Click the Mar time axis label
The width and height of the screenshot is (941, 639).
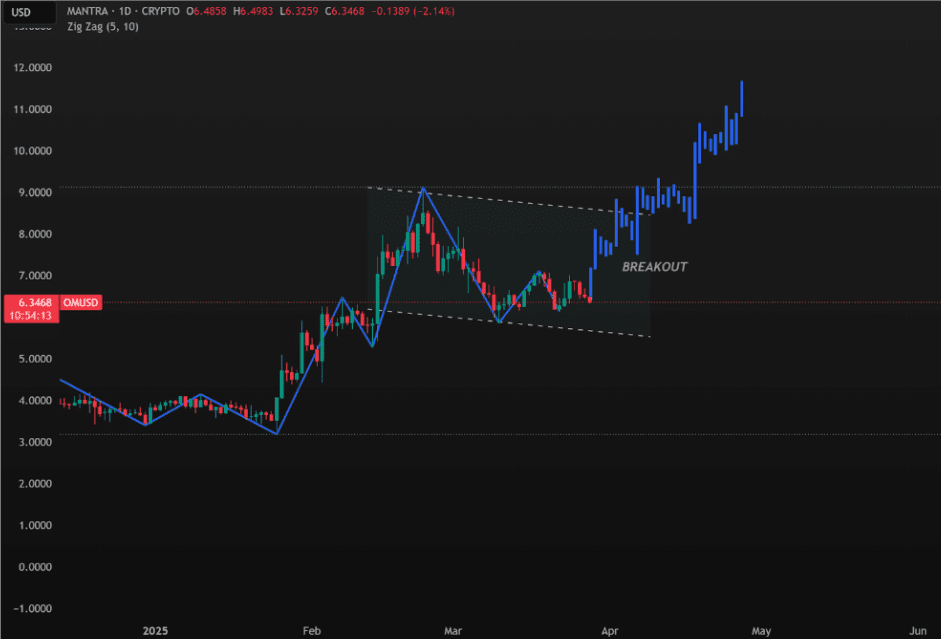(453, 631)
